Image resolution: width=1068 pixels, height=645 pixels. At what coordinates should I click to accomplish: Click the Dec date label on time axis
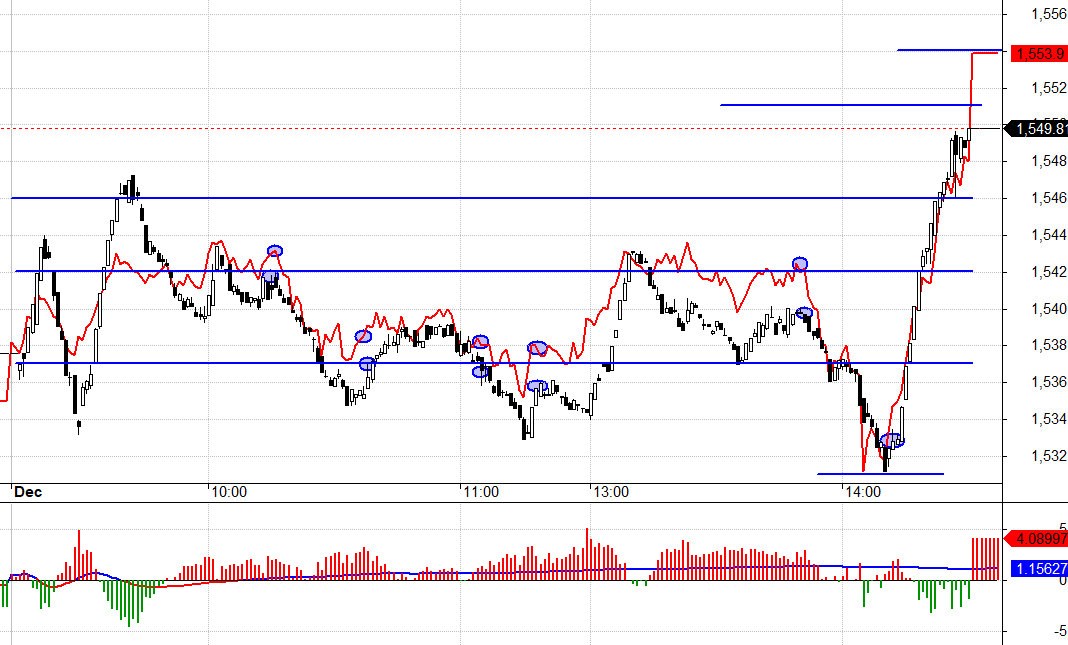click(x=26, y=492)
